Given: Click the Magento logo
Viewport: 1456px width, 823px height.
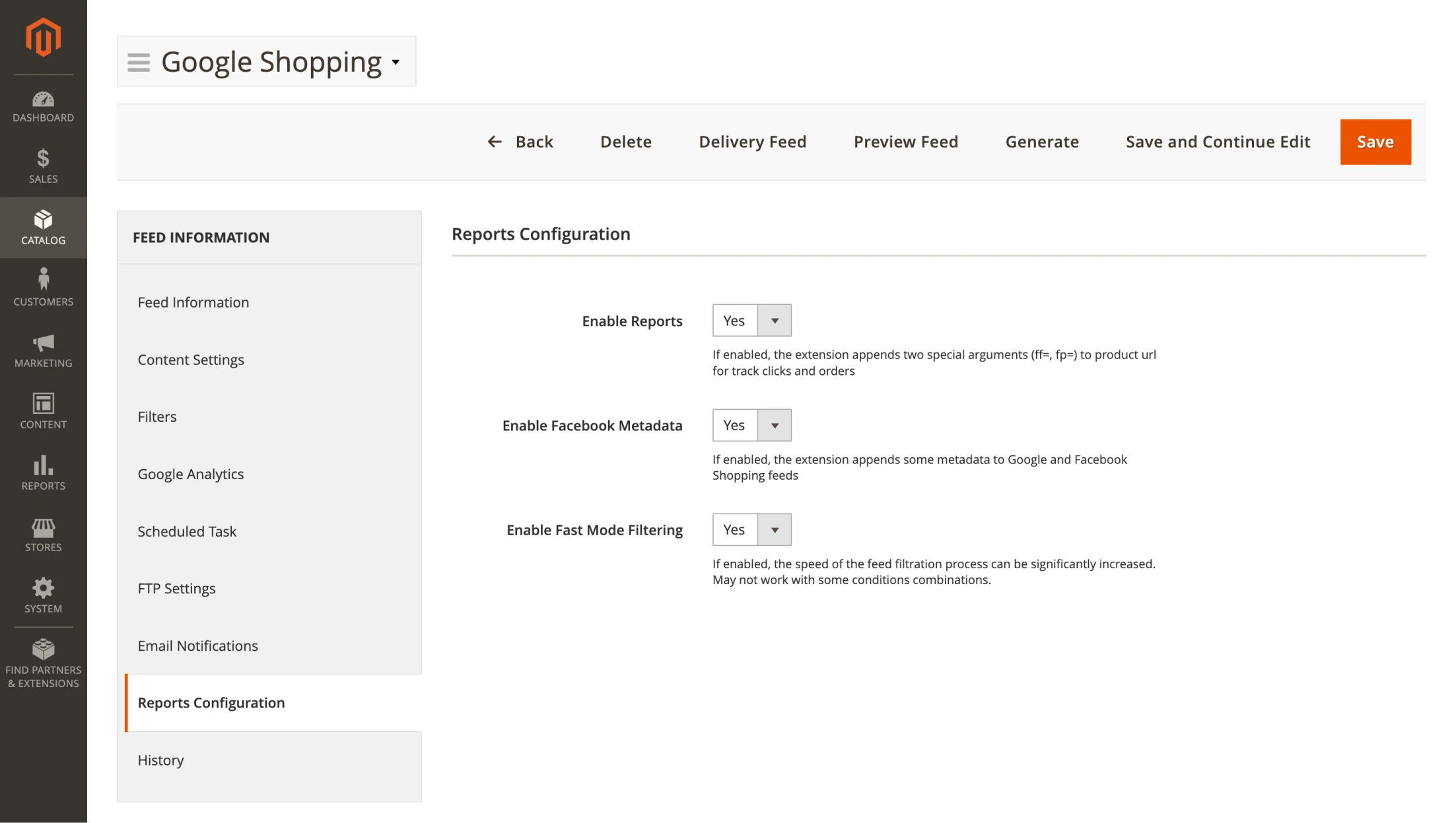Looking at the screenshot, I should click(x=43, y=38).
